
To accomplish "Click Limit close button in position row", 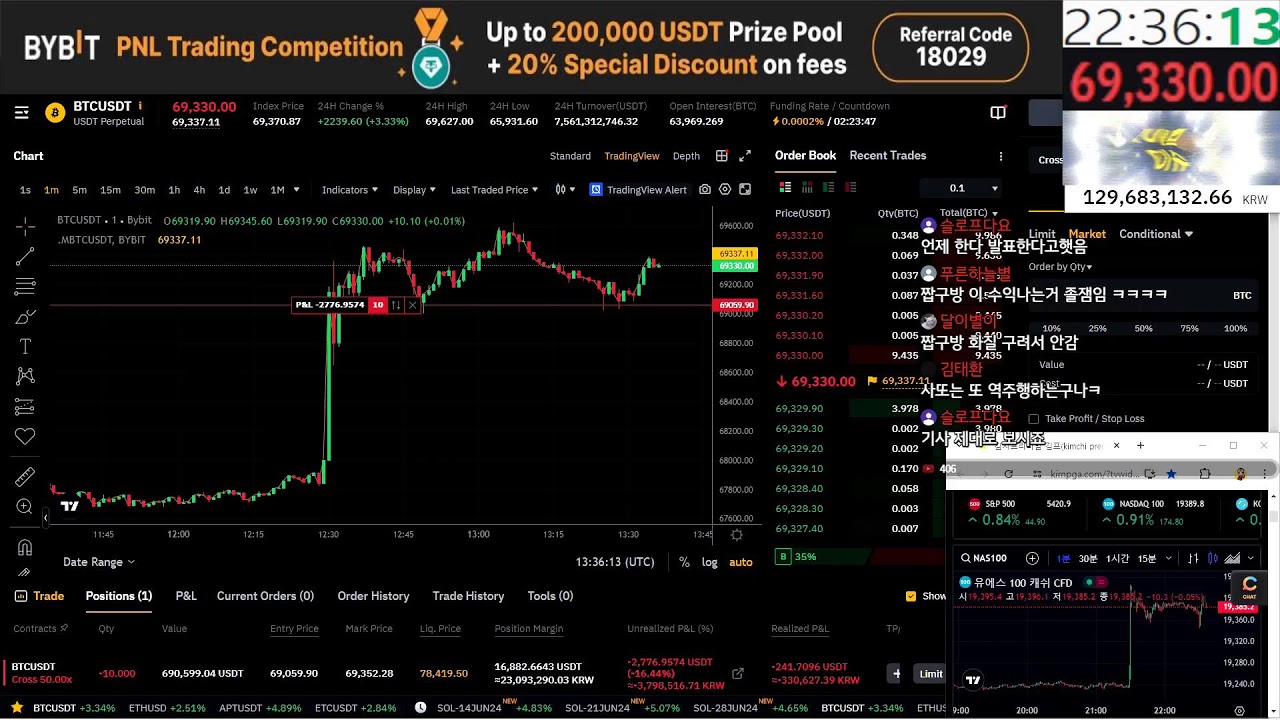I will point(931,674).
